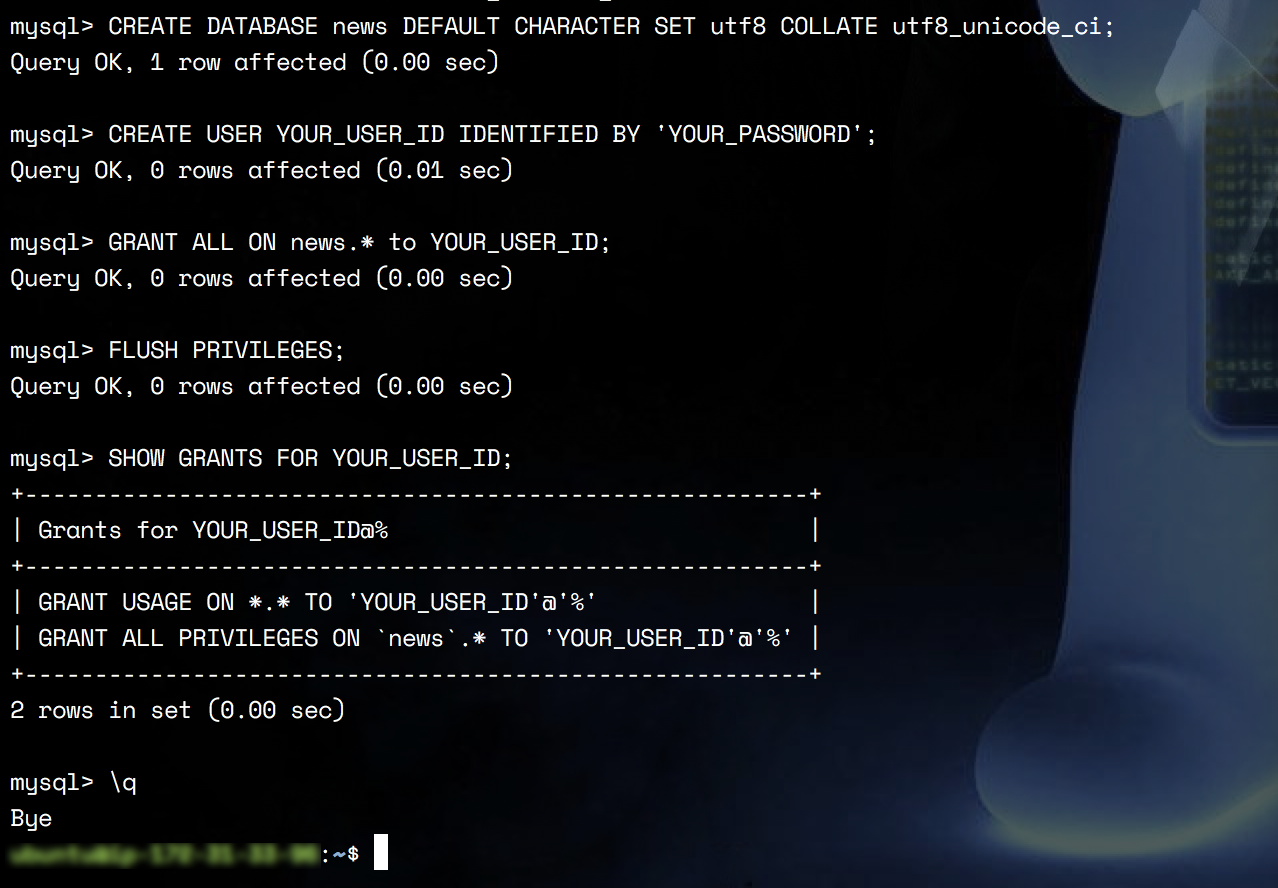This screenshot has width=1278, height=888.
Task: Click the FLUSH PRIVILEGES command line
Action: coord(177,351)
